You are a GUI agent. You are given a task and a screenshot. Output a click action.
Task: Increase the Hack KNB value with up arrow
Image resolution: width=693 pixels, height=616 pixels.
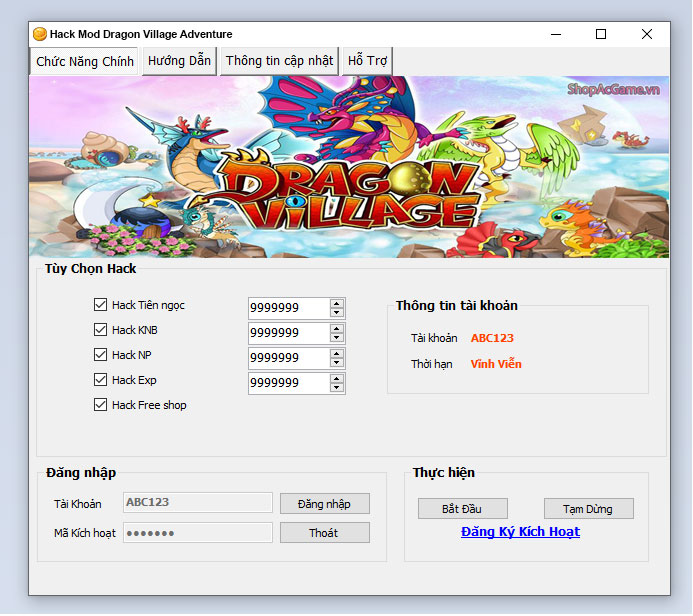[x=337, y=329]
